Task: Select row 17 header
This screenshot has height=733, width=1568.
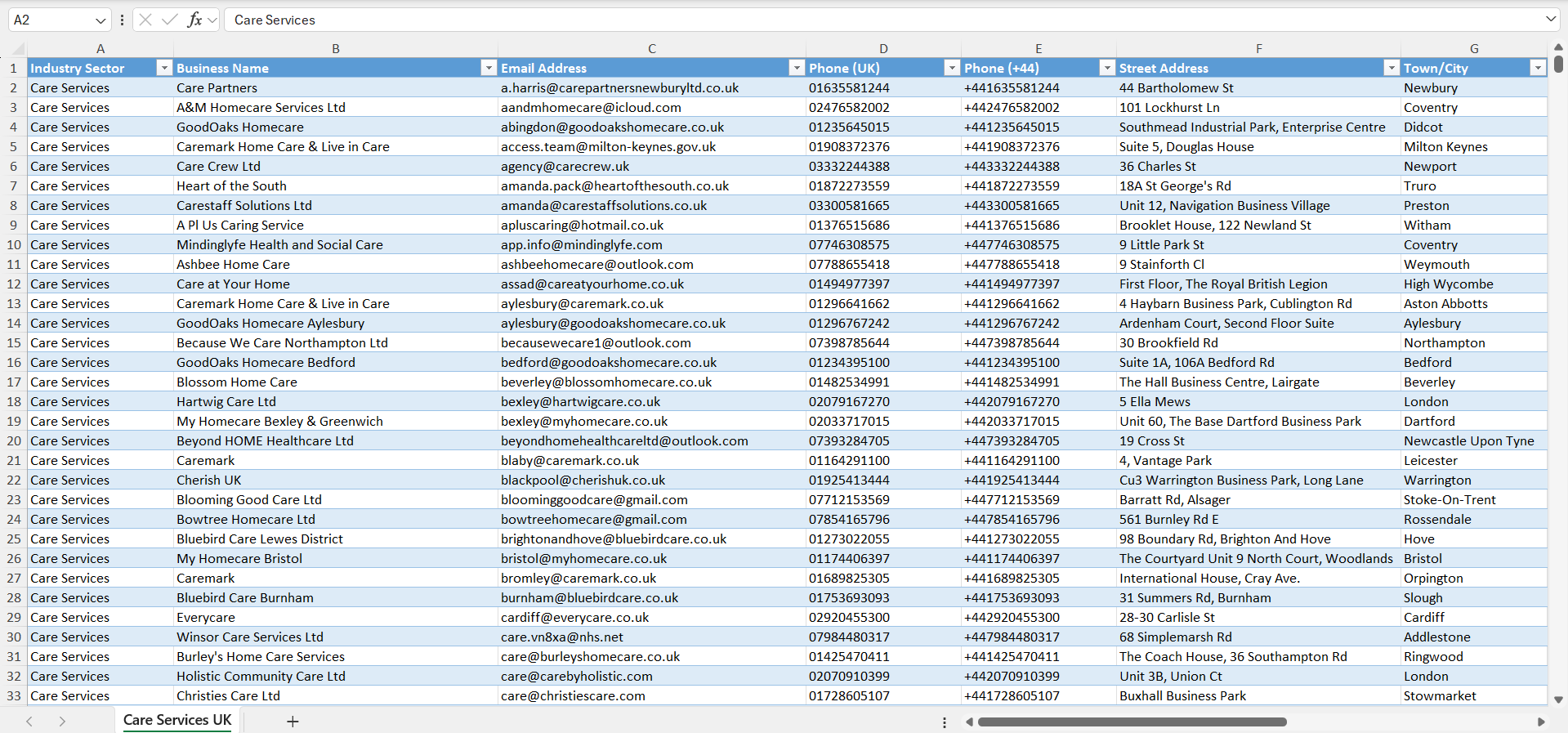Action: [x=13, y=382]
